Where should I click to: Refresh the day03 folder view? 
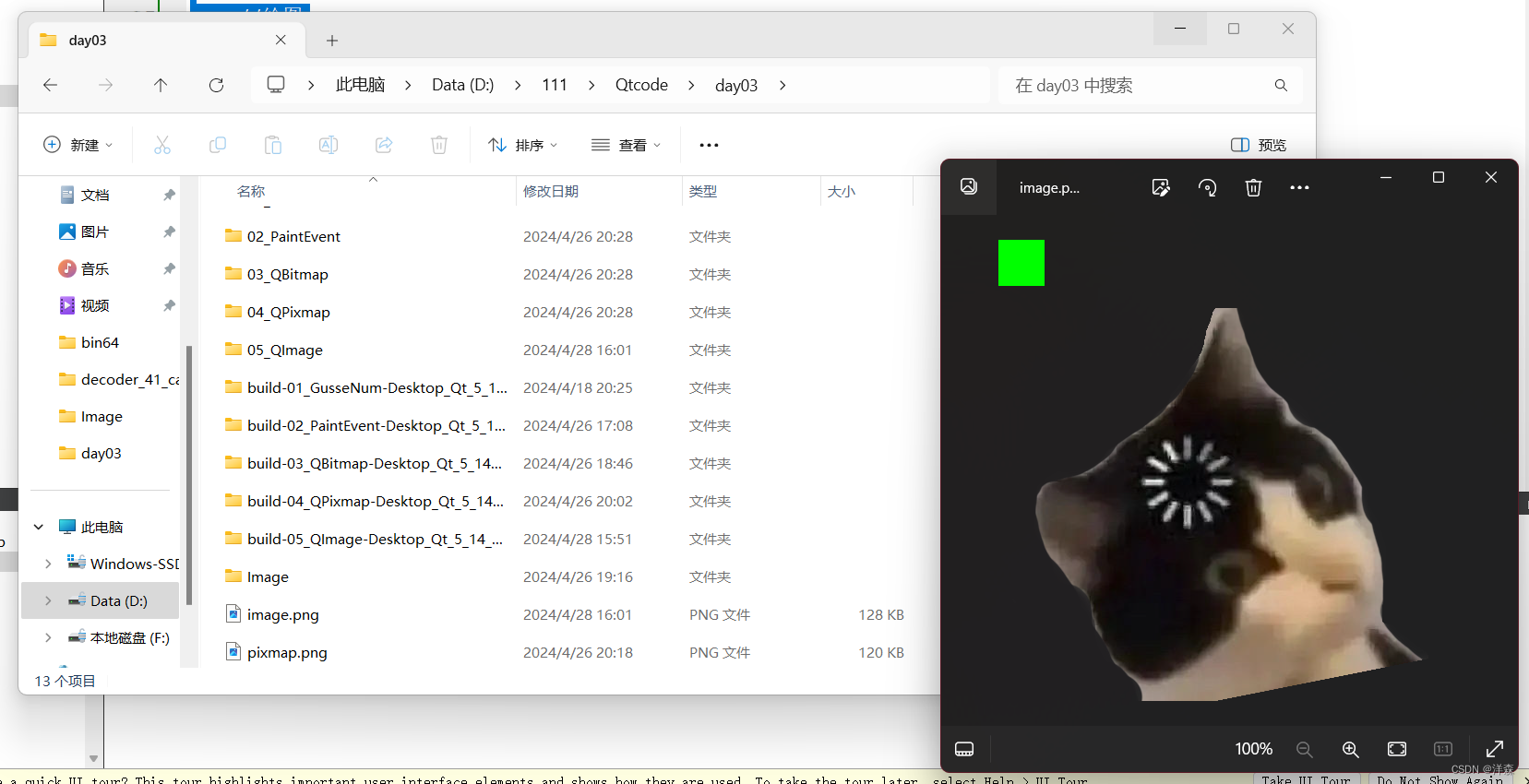pyautogui.click(x=216, y=85)
